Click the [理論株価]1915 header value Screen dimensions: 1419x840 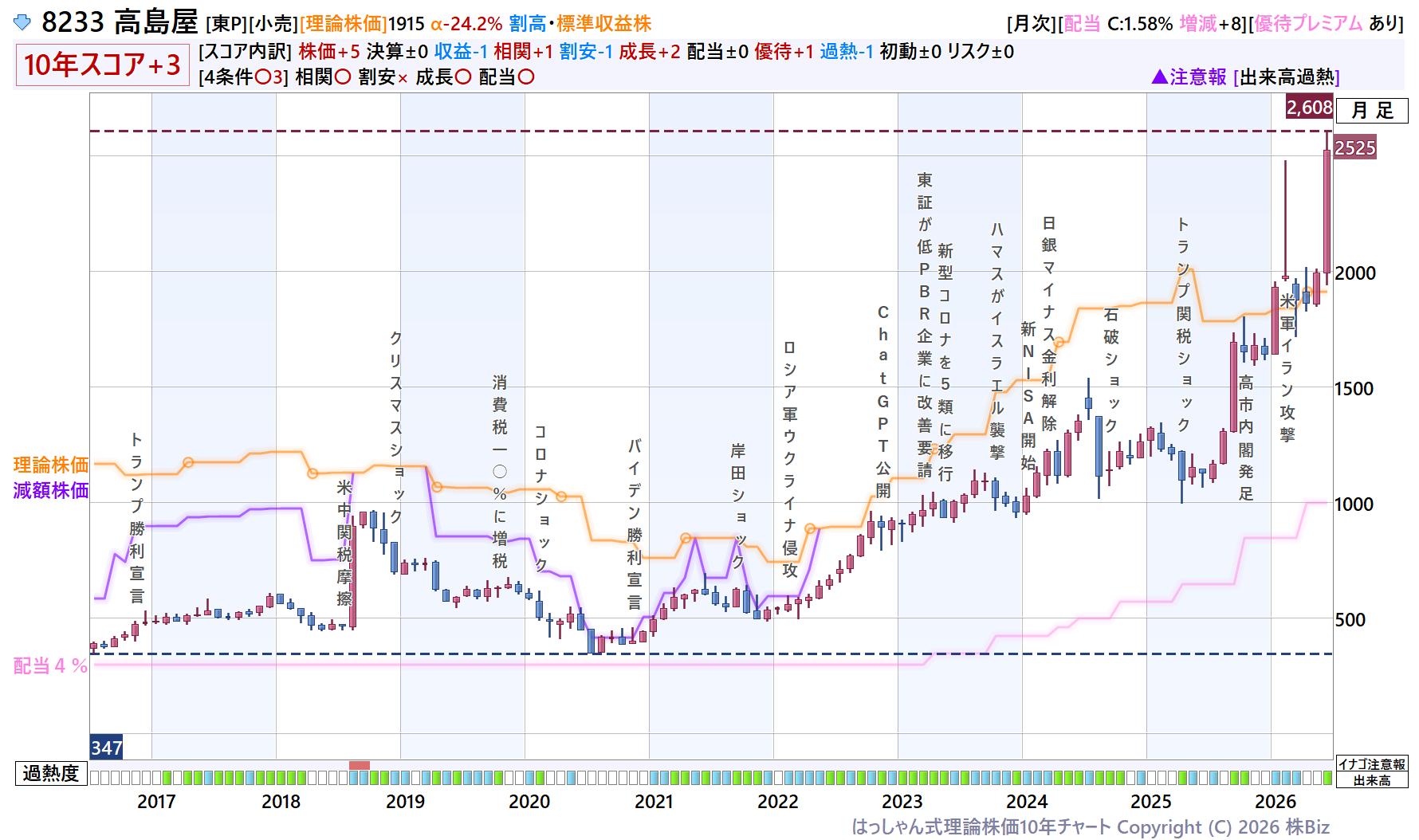point(363,24)
